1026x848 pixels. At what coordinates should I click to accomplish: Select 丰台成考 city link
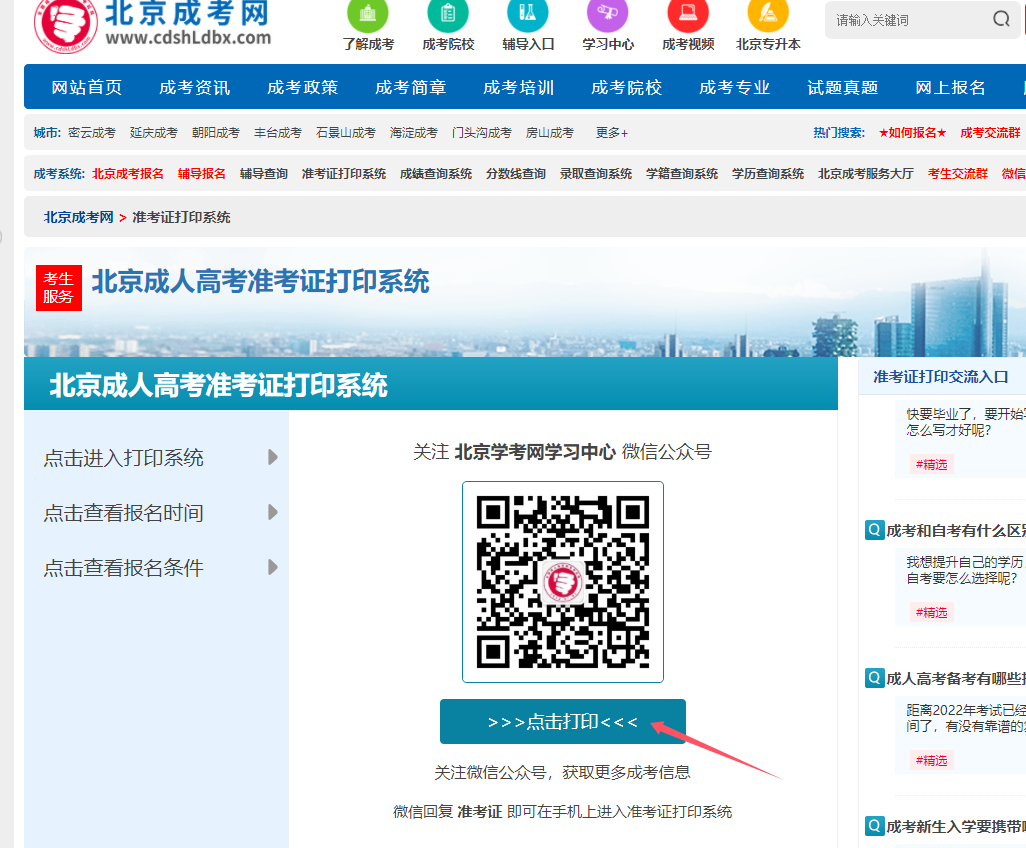[278, 133]
